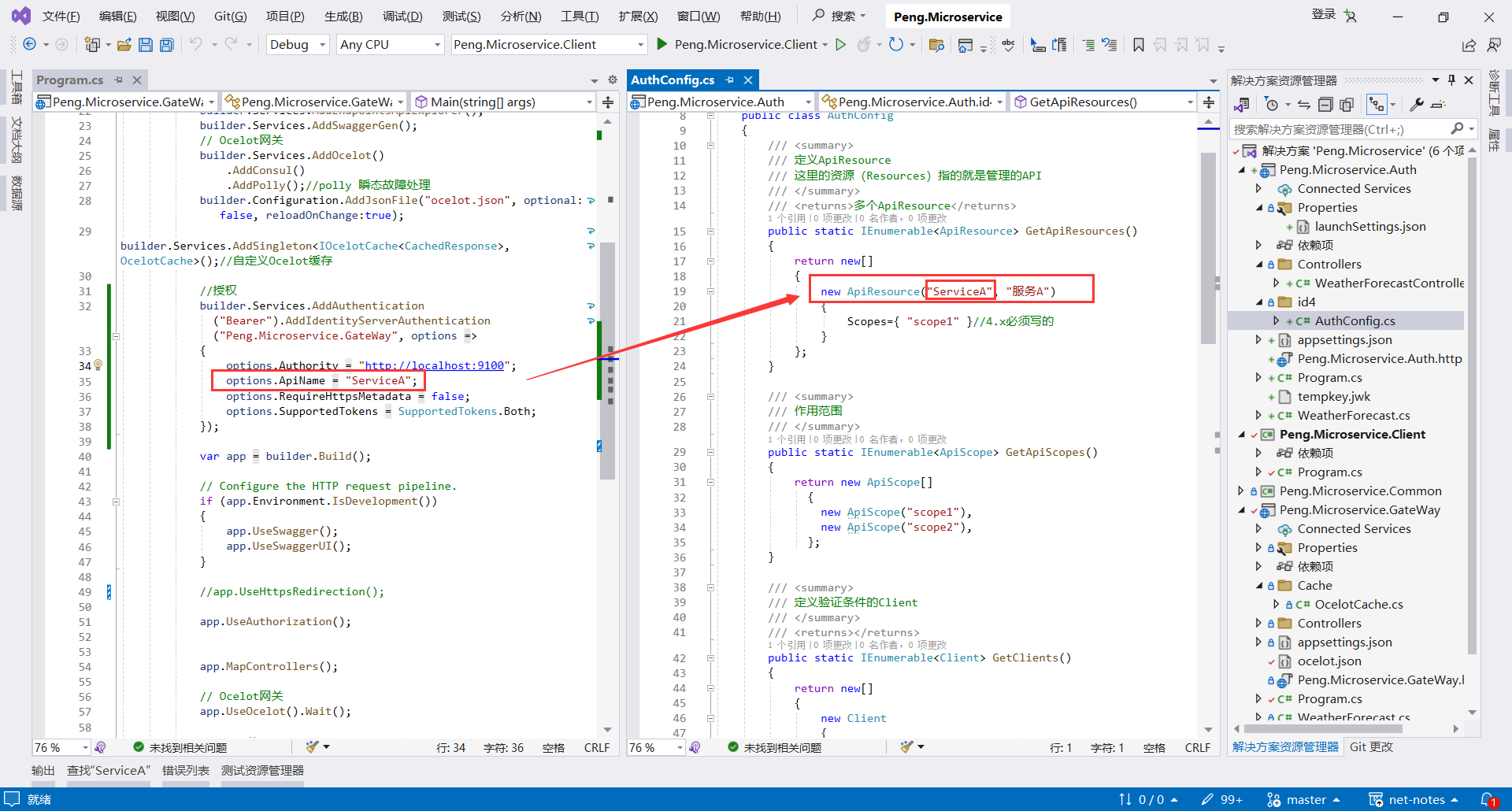Collapse all nodes in Solution Explorer toolbar

tap(1325, 105)
